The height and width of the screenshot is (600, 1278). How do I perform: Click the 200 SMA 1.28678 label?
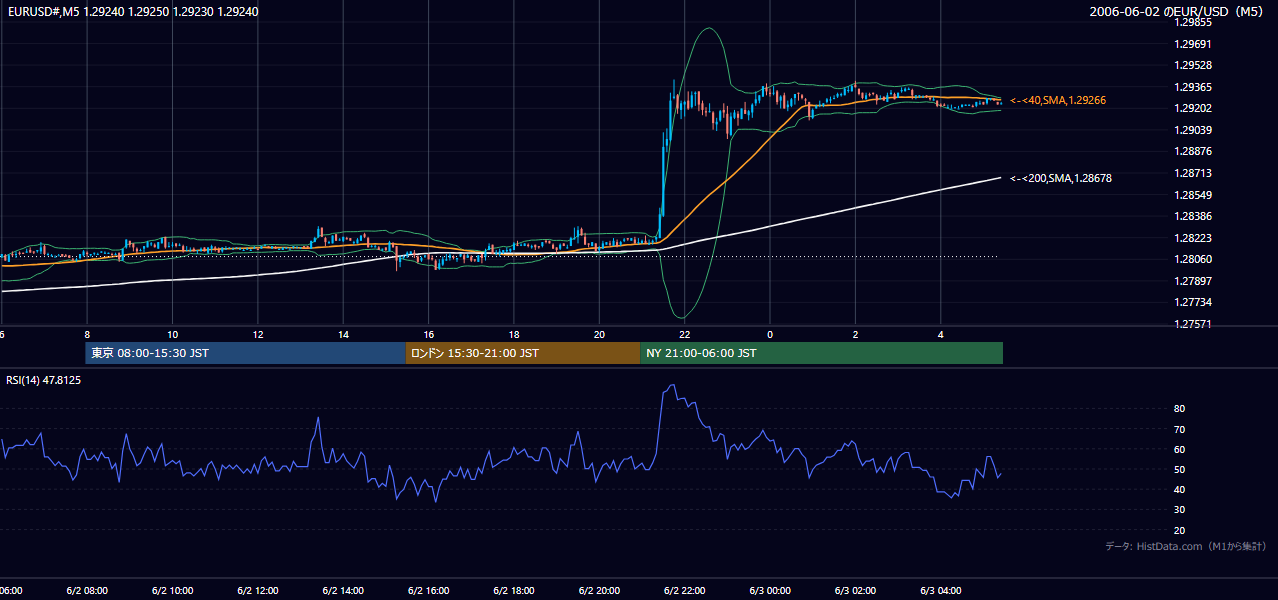tap(1061, 178)
